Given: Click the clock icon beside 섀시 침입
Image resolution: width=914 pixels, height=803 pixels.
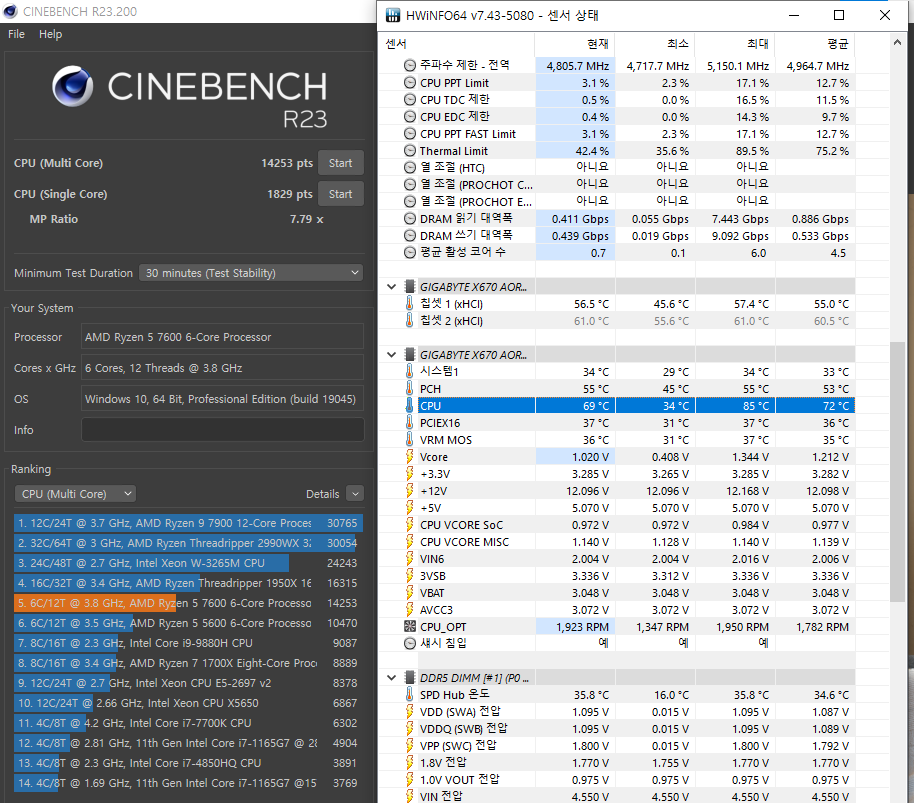Looking at the screenshot, I should pyautogui.click(x=410, y=644).
